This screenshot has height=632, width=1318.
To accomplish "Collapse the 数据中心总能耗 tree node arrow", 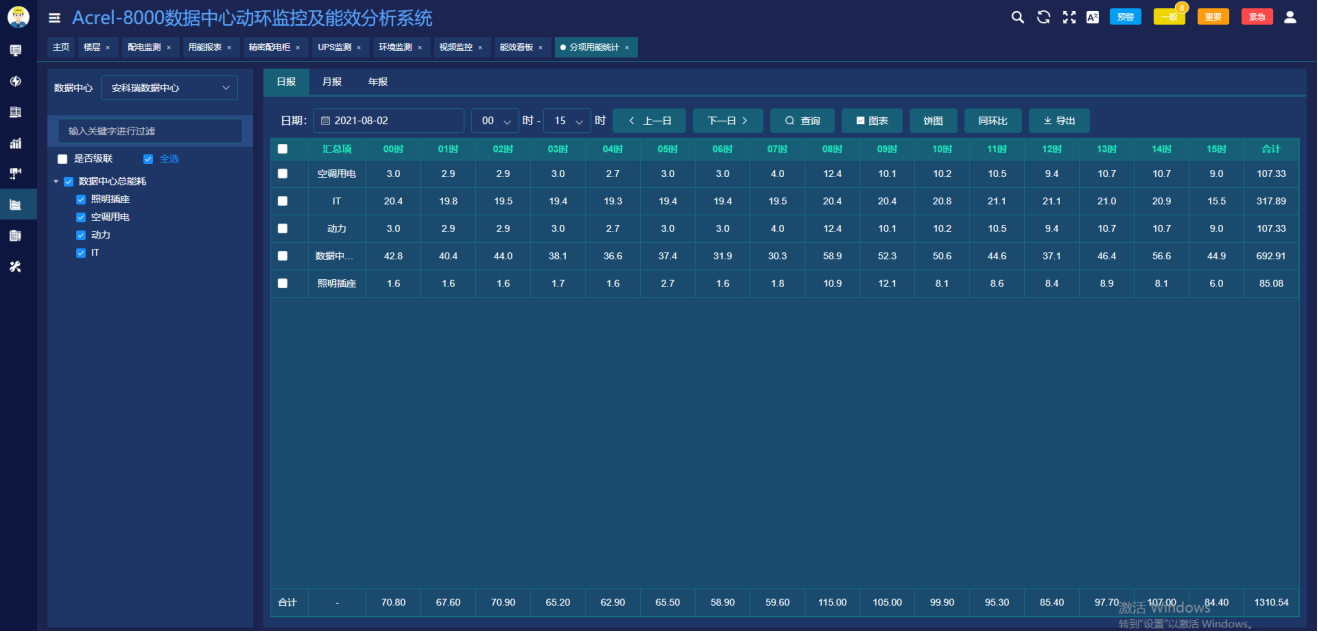I will tap(56, 182).
